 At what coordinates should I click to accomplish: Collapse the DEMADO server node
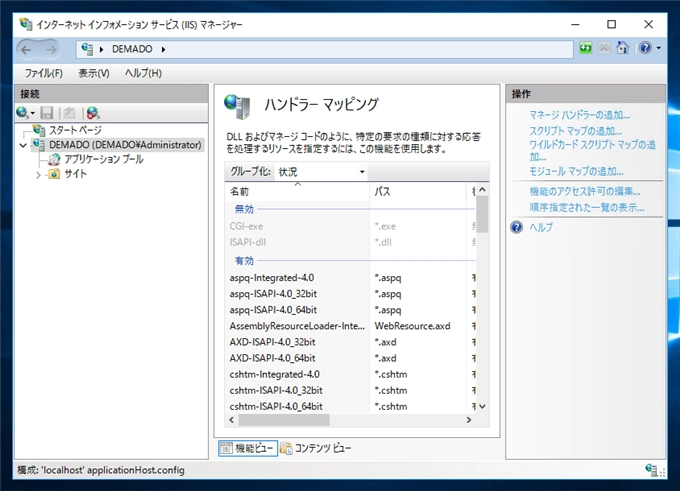(x=23, y=145)
